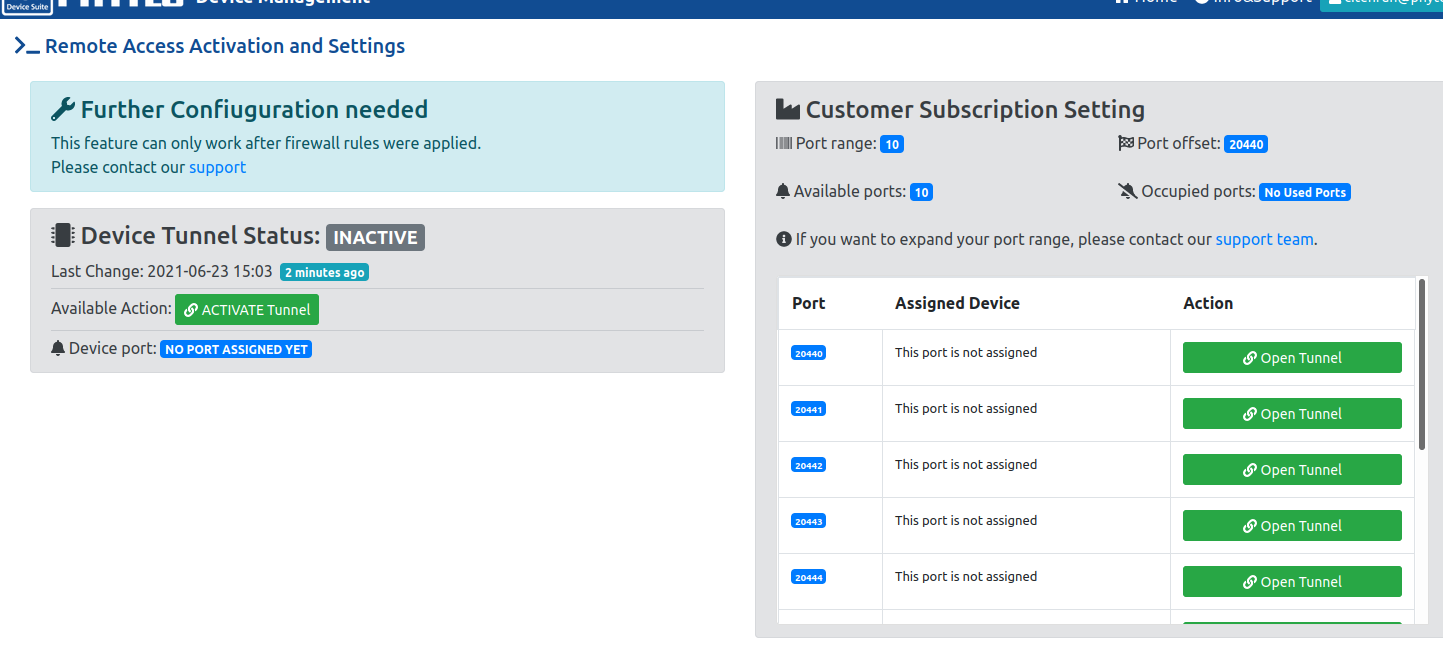1443x655 pixels.
Task: Click 'This port is not assigned' for port 20444
Action: [x=966, y=576]
